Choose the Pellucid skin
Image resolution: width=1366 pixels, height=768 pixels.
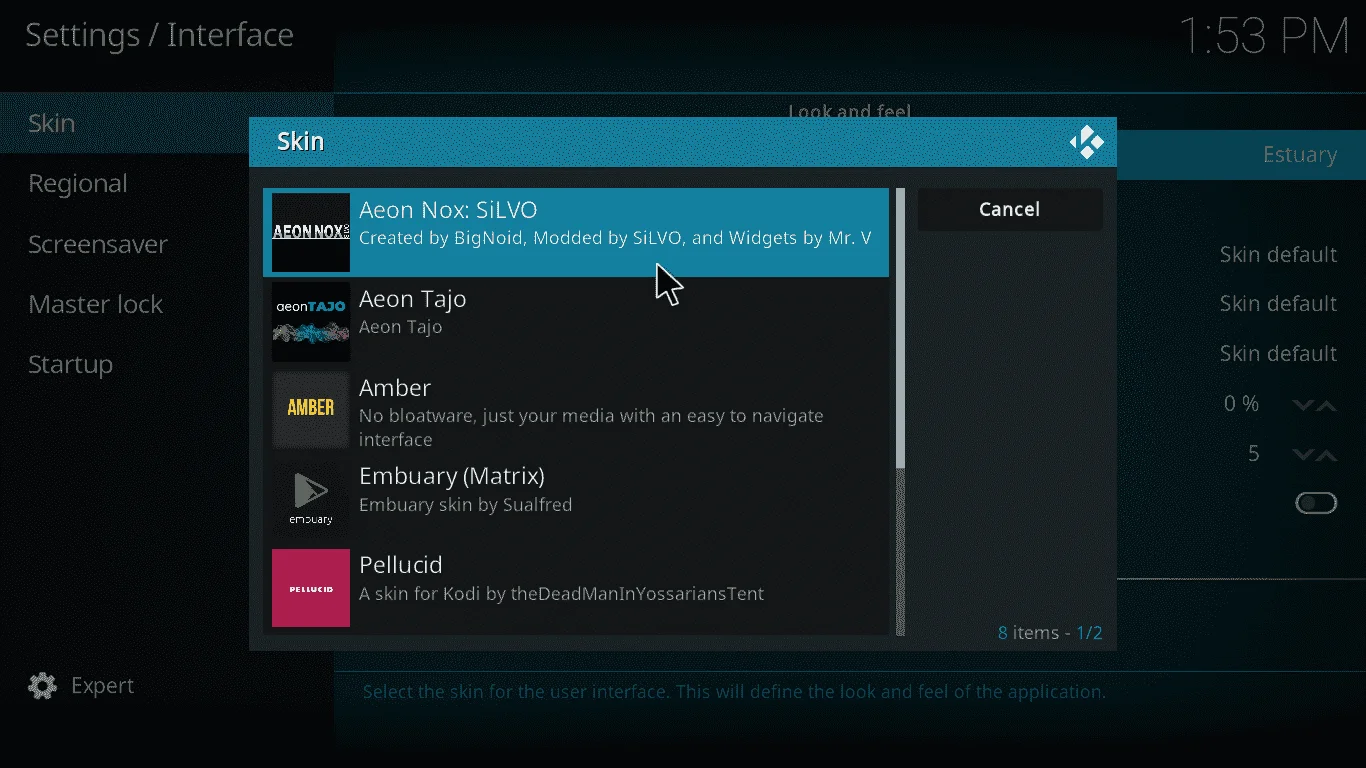point(576,587)
